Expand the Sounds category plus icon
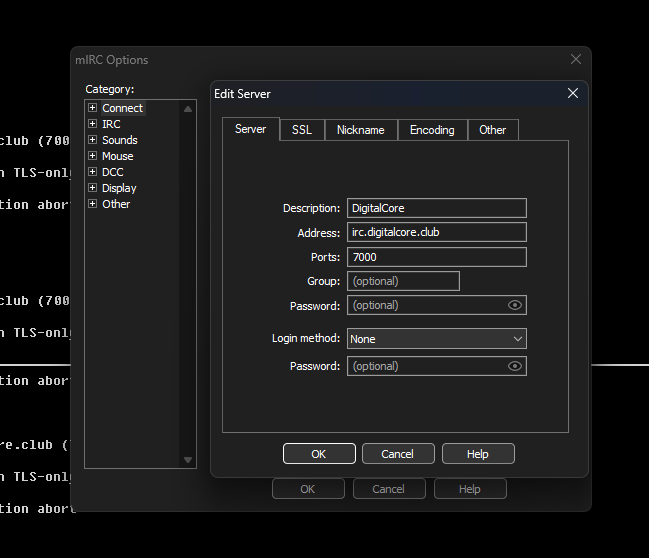Image resolution: width=649 pixels, height=558 pixels. 93,140
